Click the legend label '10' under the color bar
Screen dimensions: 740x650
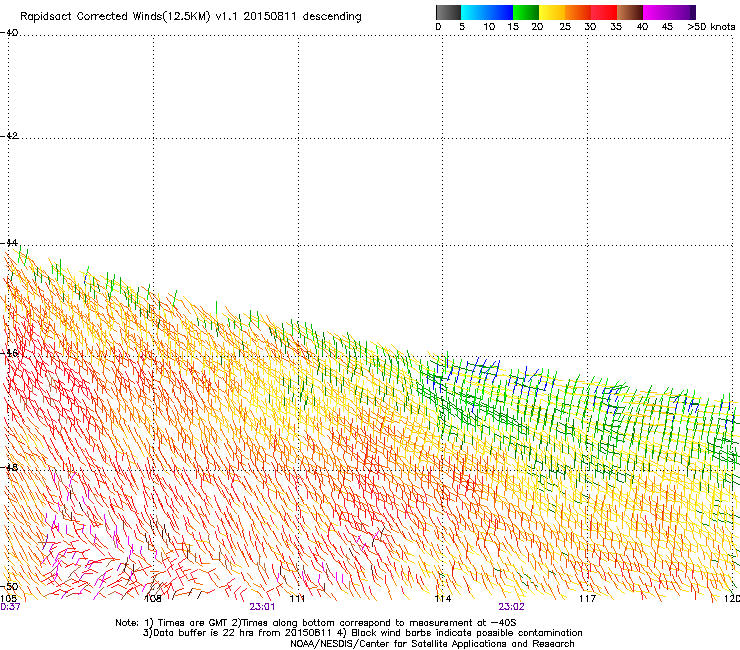(x=489, y=27)
